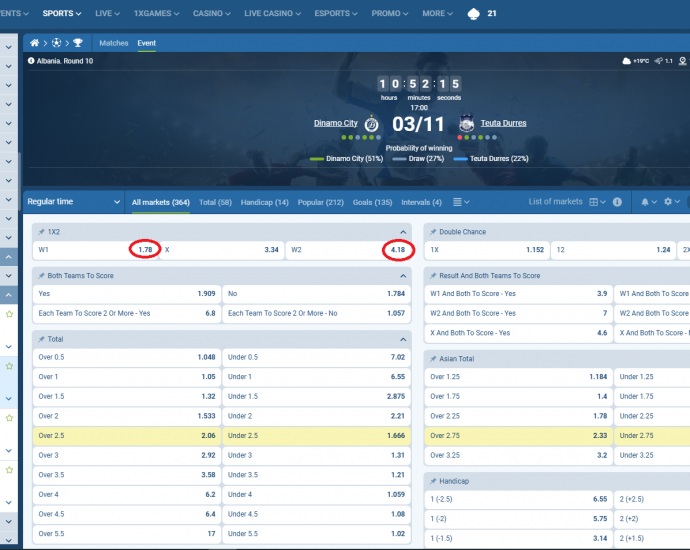
Task: Click the first star favorite icon in sidebar
Action: [9, 314]
